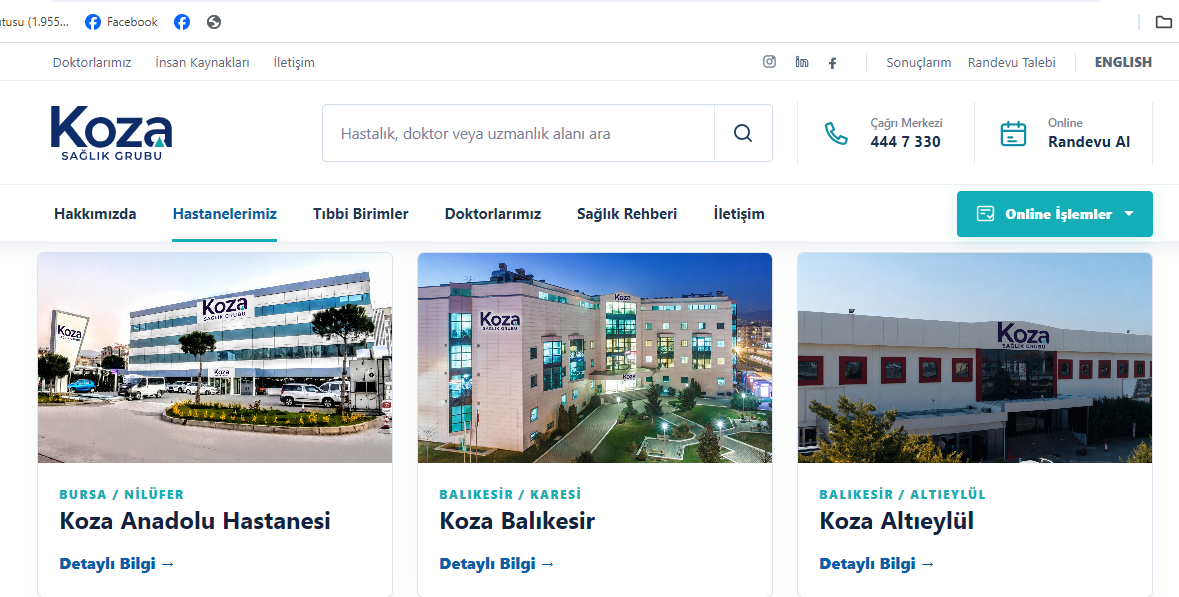
Task: Open the Sağlık Rehberi menu
Action: coord(627,214)
